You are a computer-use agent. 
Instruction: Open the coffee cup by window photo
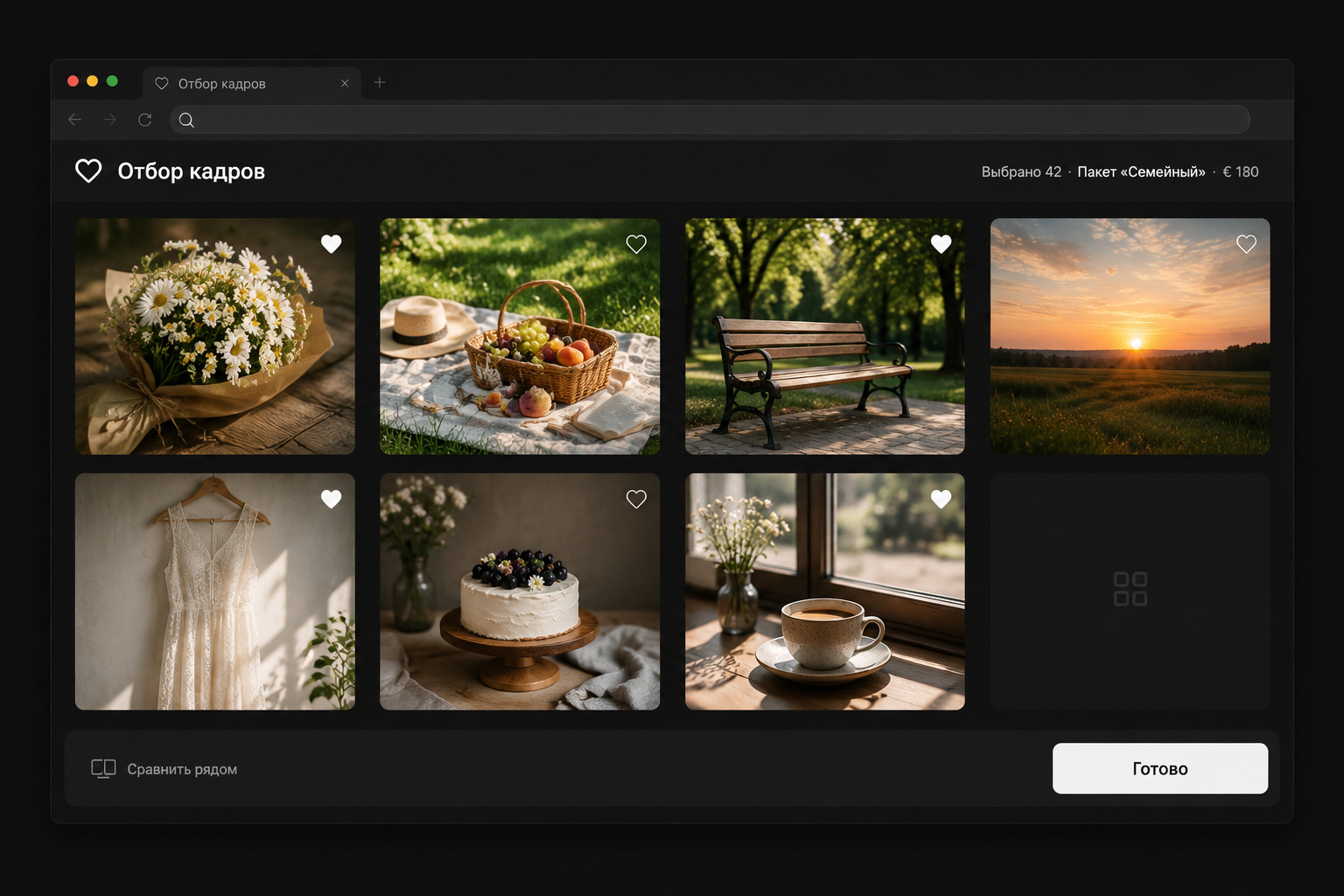click(825, 591)
